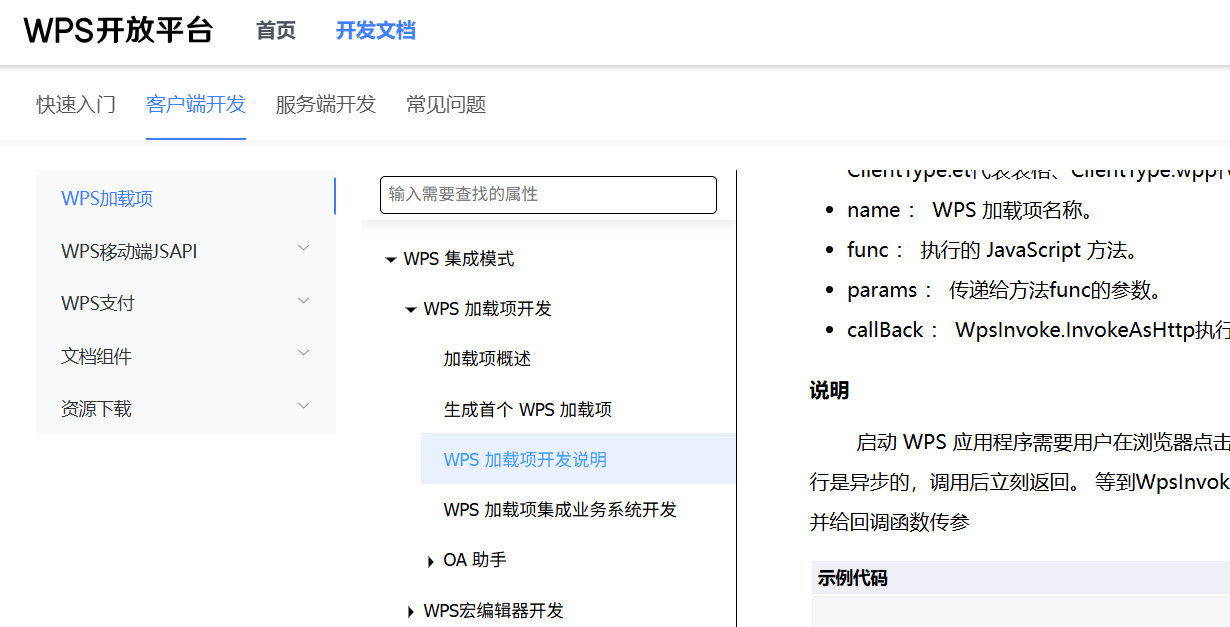Click the WPS开放平台 logo title
1230x627 pixels.
118,31
